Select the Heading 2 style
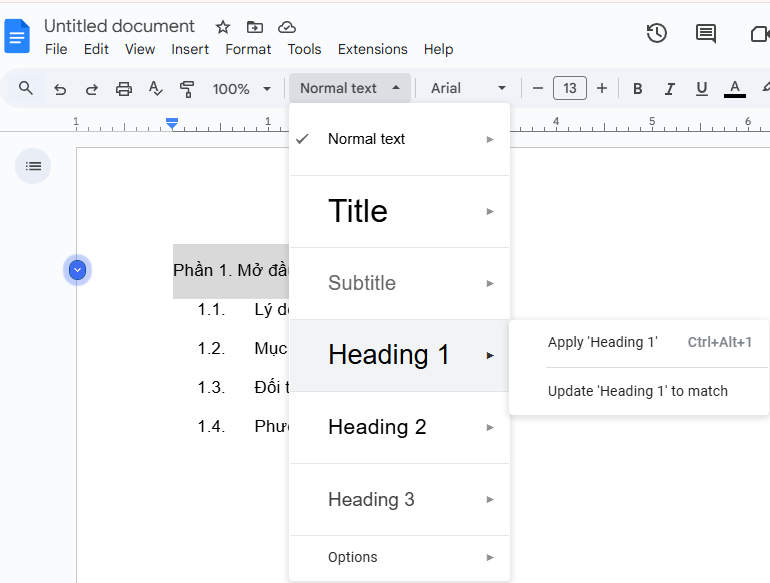This screenshot has width=770, height=583. click(399, 428)
